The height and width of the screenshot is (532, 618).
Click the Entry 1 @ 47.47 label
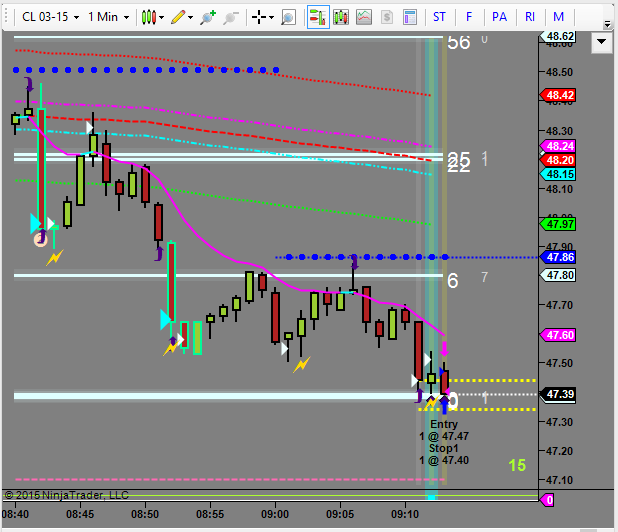pos(444,430)
